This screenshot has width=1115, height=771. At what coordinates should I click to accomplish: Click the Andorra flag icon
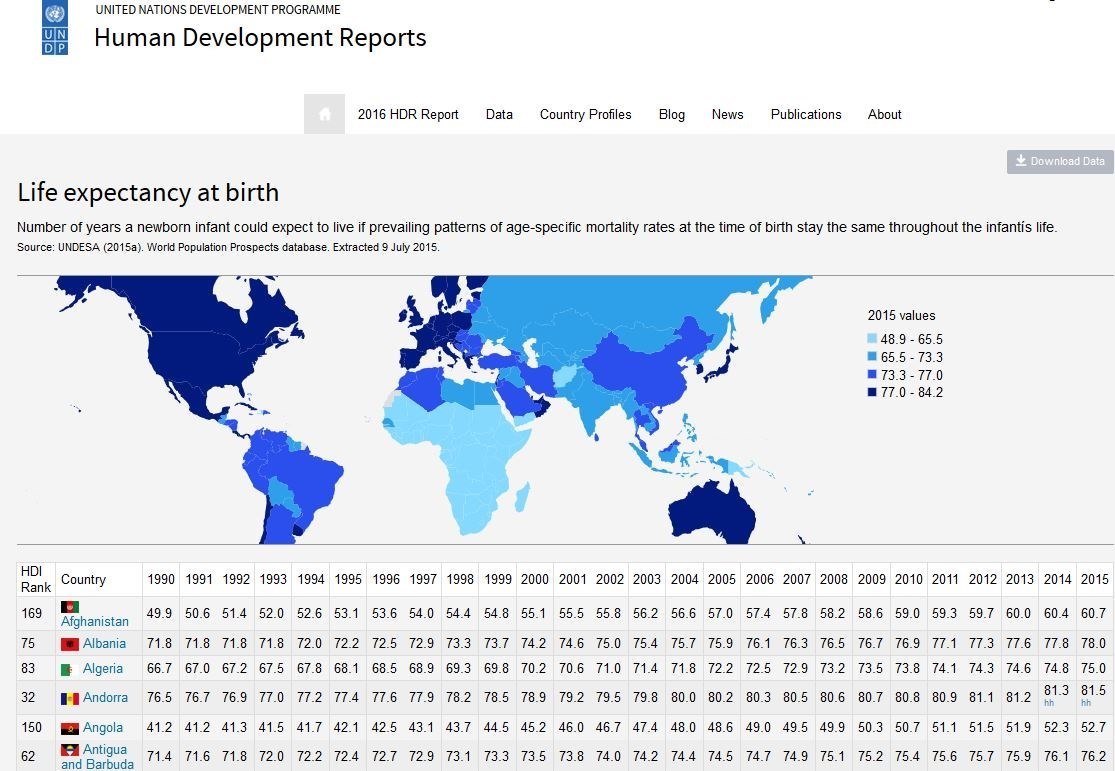point(70,698)
